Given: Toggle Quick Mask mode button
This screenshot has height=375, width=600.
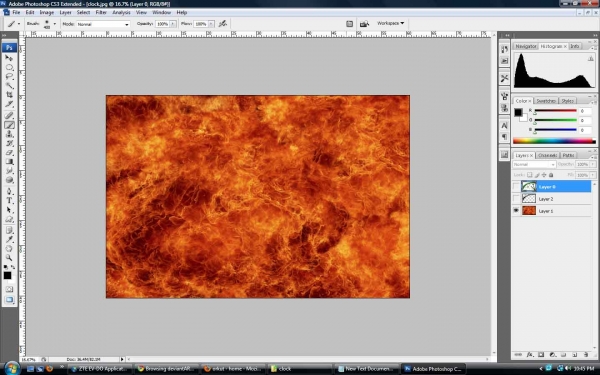Looking at the screenshot, I should 9,289.
